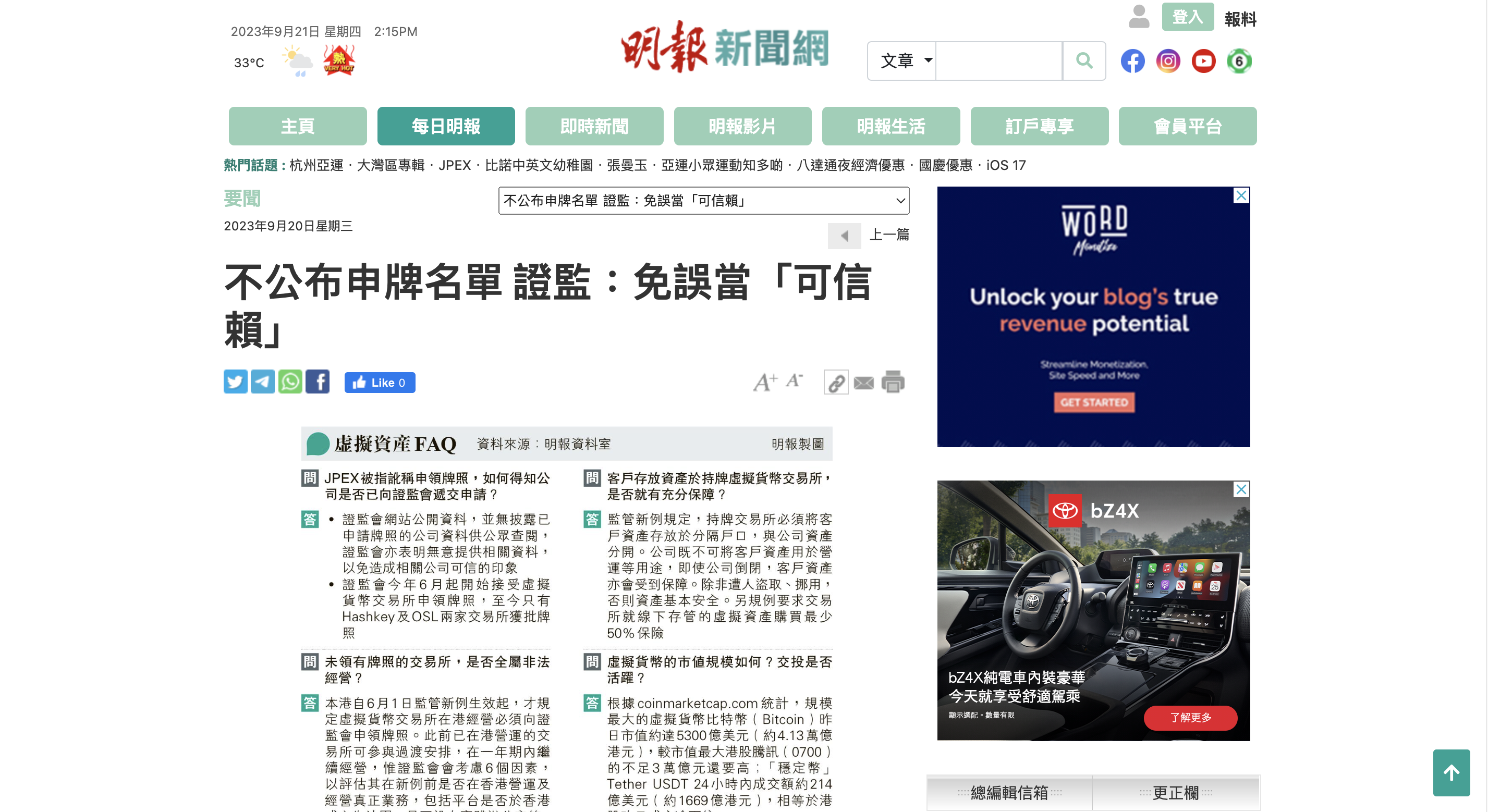This screenshot has width=1488, height=812.
Task: Open the JPEX hot topic
Action: point(455,165)
